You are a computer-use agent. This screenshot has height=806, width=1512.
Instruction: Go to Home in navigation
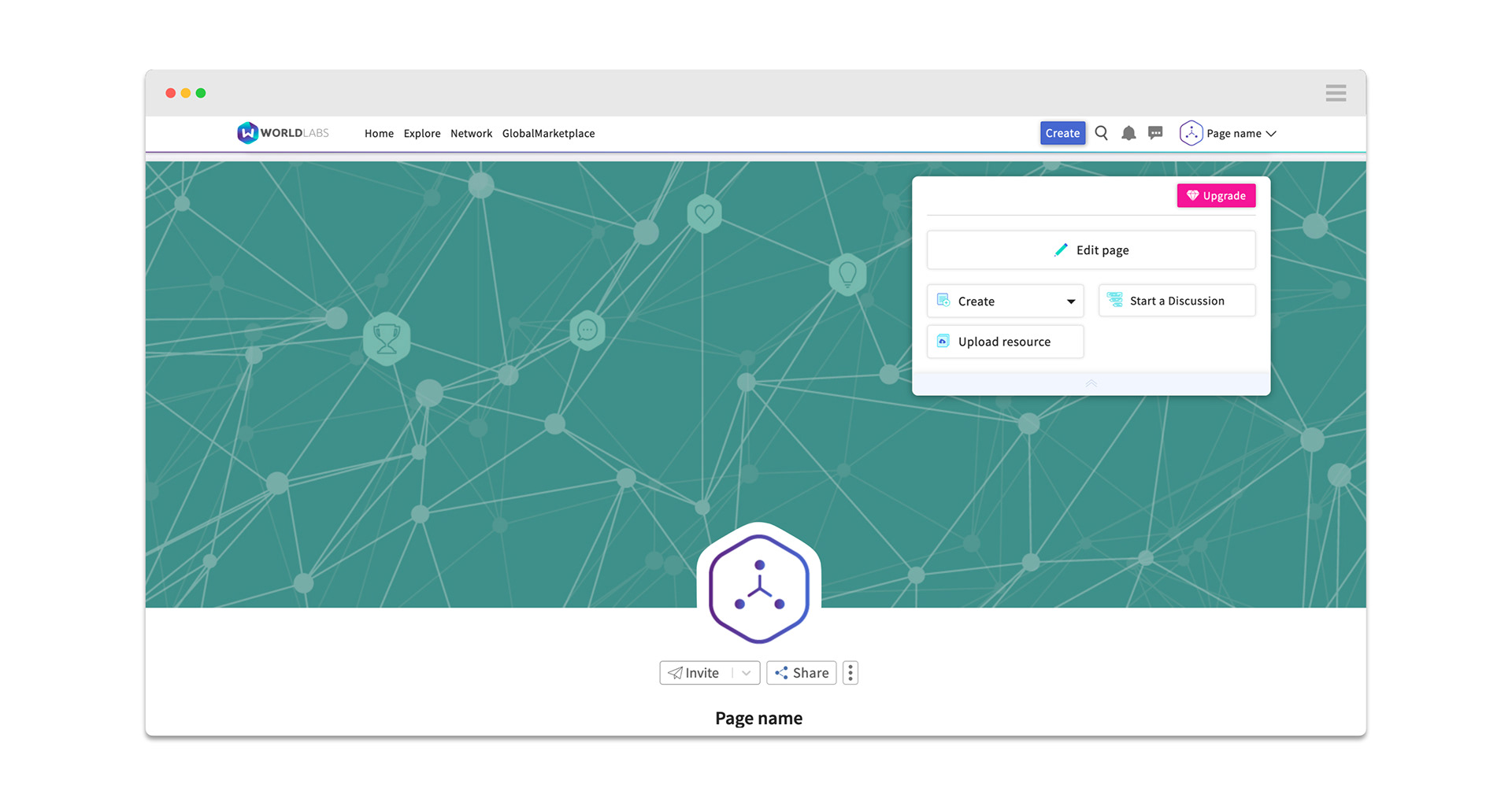pos(379,134)
